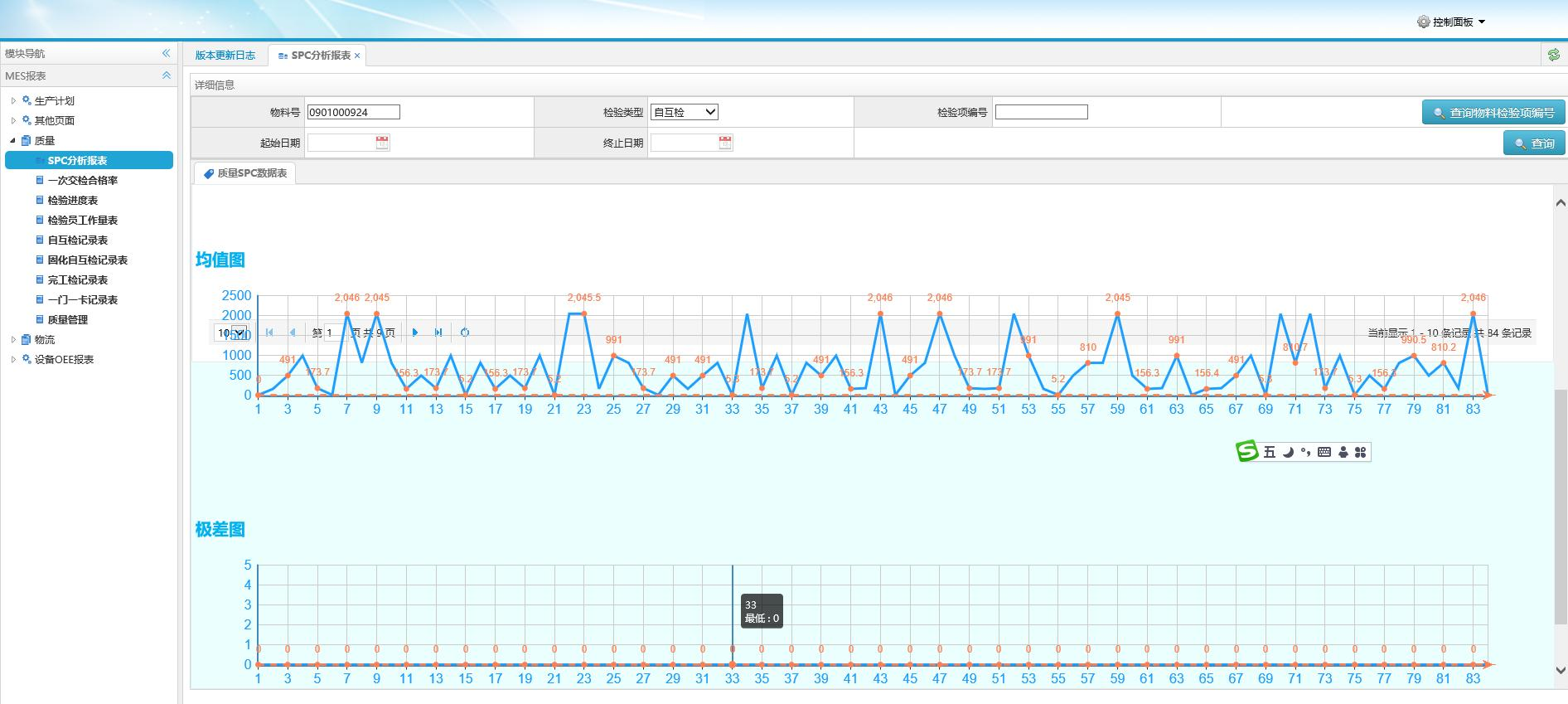
Task: Expand the 生产计划 tree node
Action: pyautogui.click(x=13, y=100)
